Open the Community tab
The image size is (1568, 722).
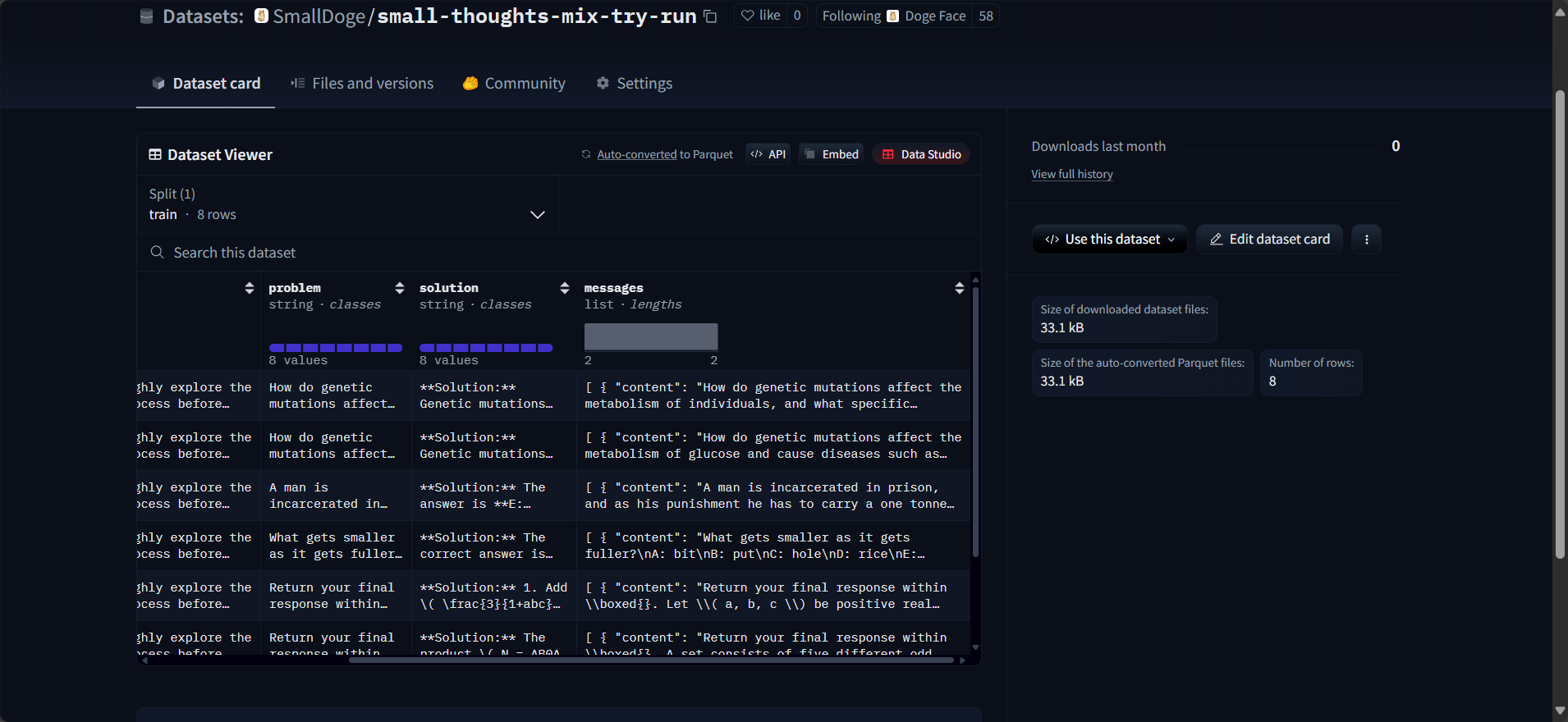(514, 83)
